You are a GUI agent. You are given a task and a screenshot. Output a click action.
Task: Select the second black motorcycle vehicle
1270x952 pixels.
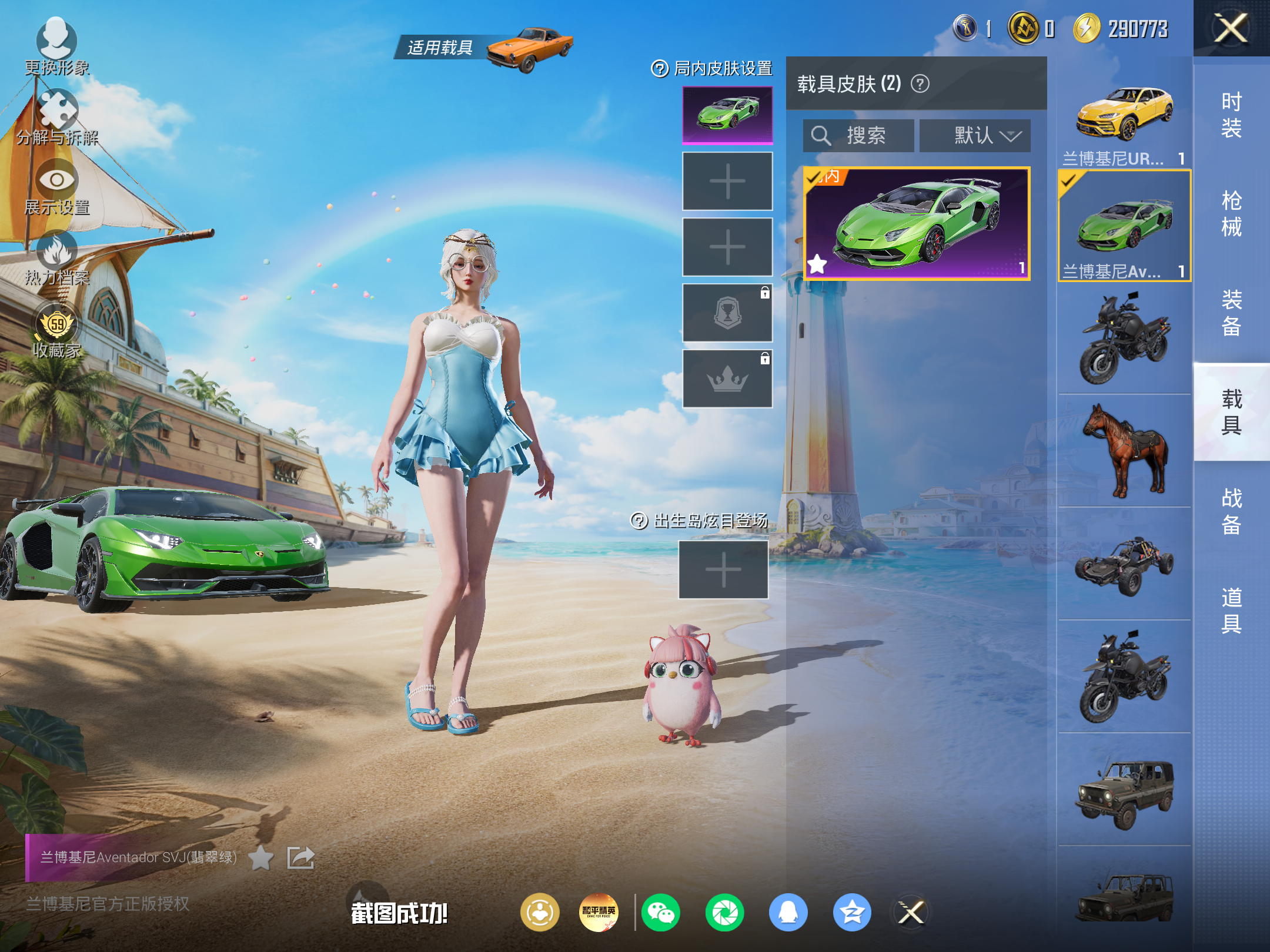1124,677
